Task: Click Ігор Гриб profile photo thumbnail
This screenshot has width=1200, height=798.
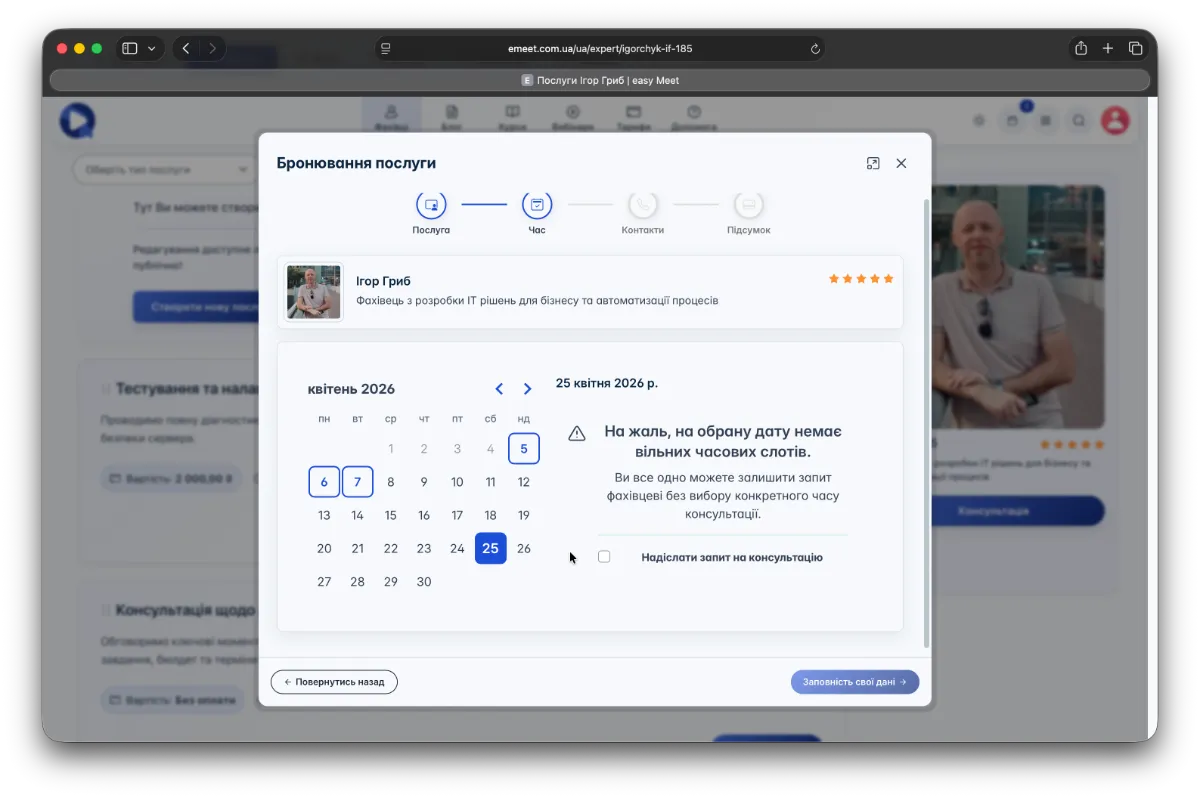Action: pos(314,292)
